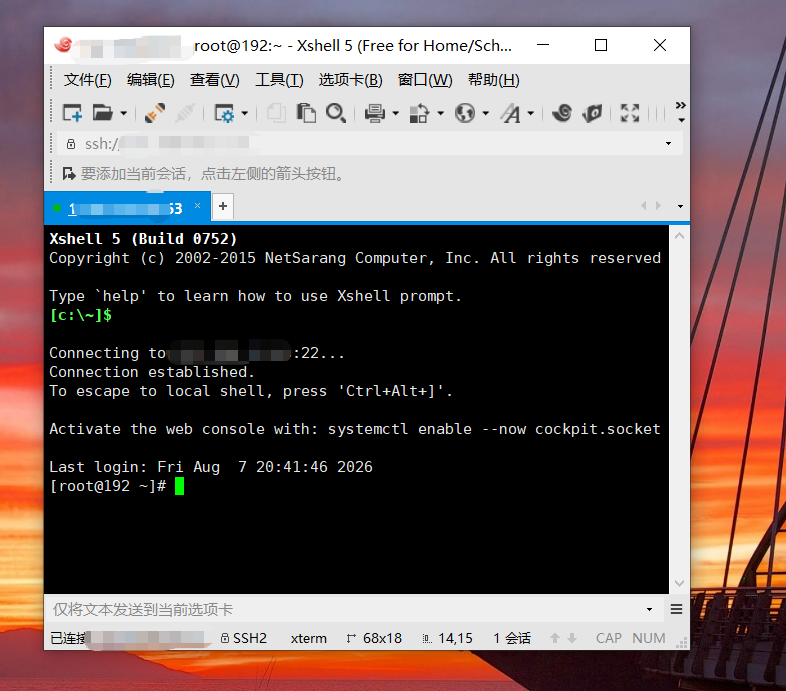Click the xterm status bar entry

tap(309, 638)
